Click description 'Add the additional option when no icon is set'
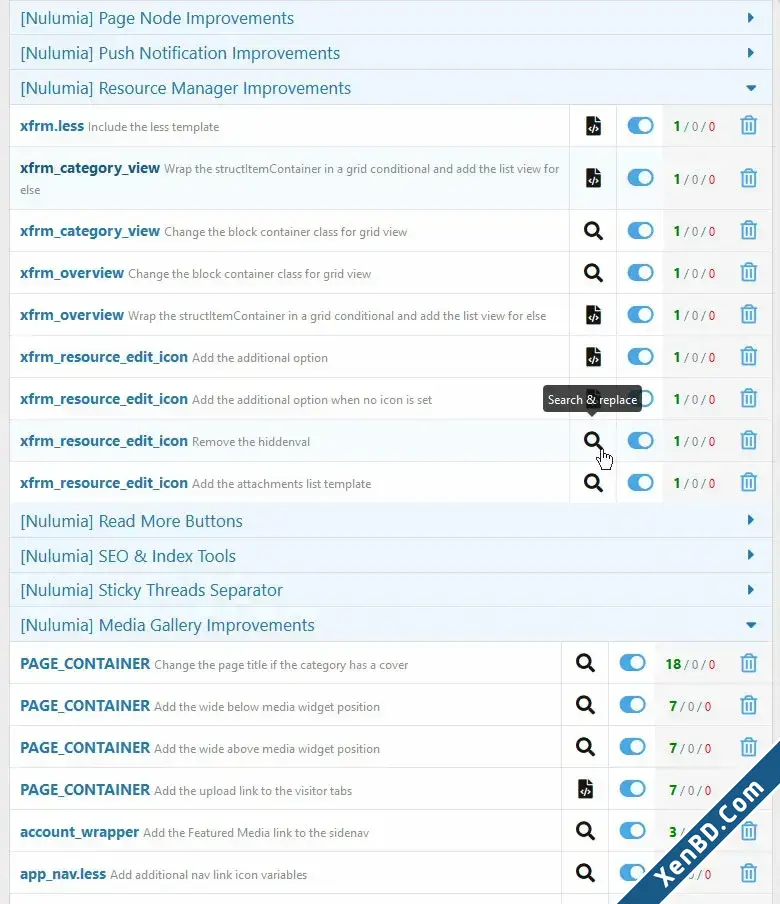Viewport: 780px width, 904px height. click(312, 400)
